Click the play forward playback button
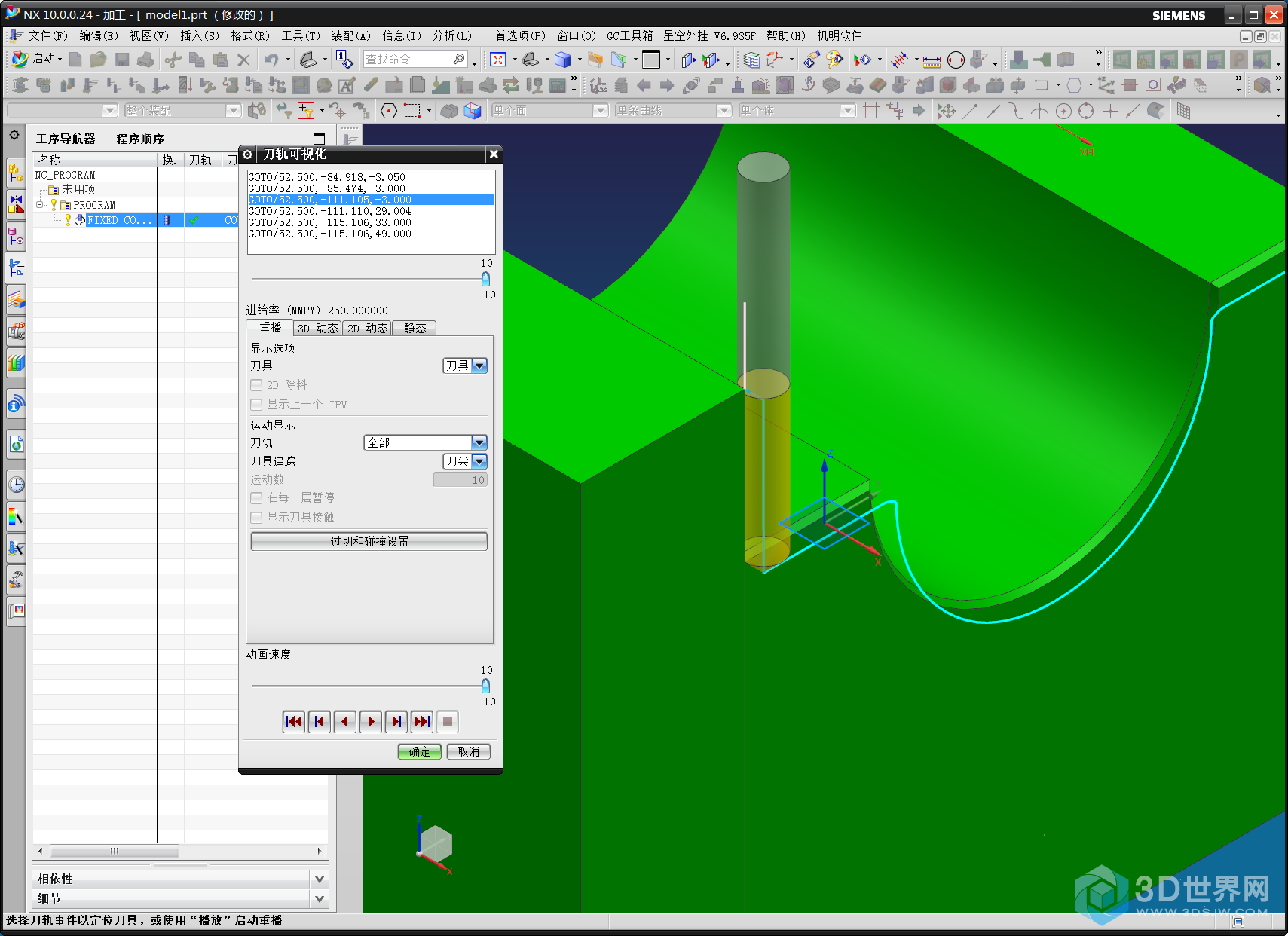This screenshot has height=936, width=1288. click(x=370, y=722)
